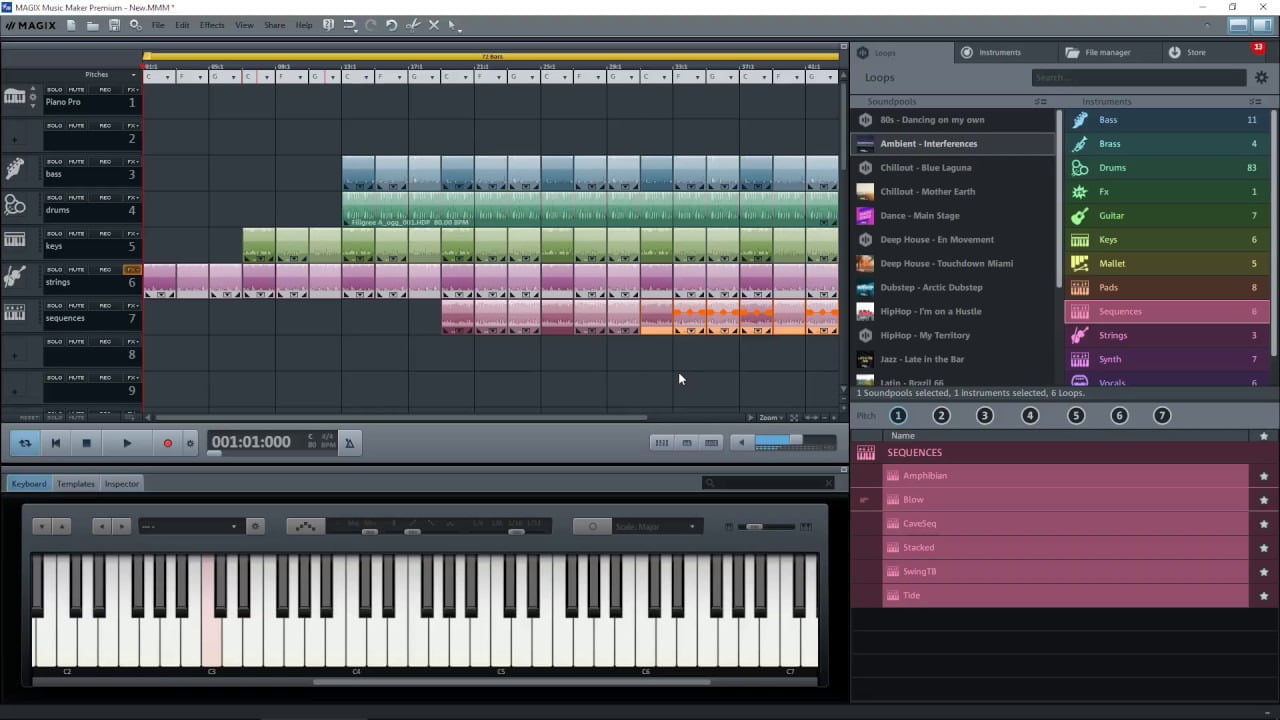Favorite the Amphibian loop with its star
The image size is (1280, 720).
coord(1264,476)
